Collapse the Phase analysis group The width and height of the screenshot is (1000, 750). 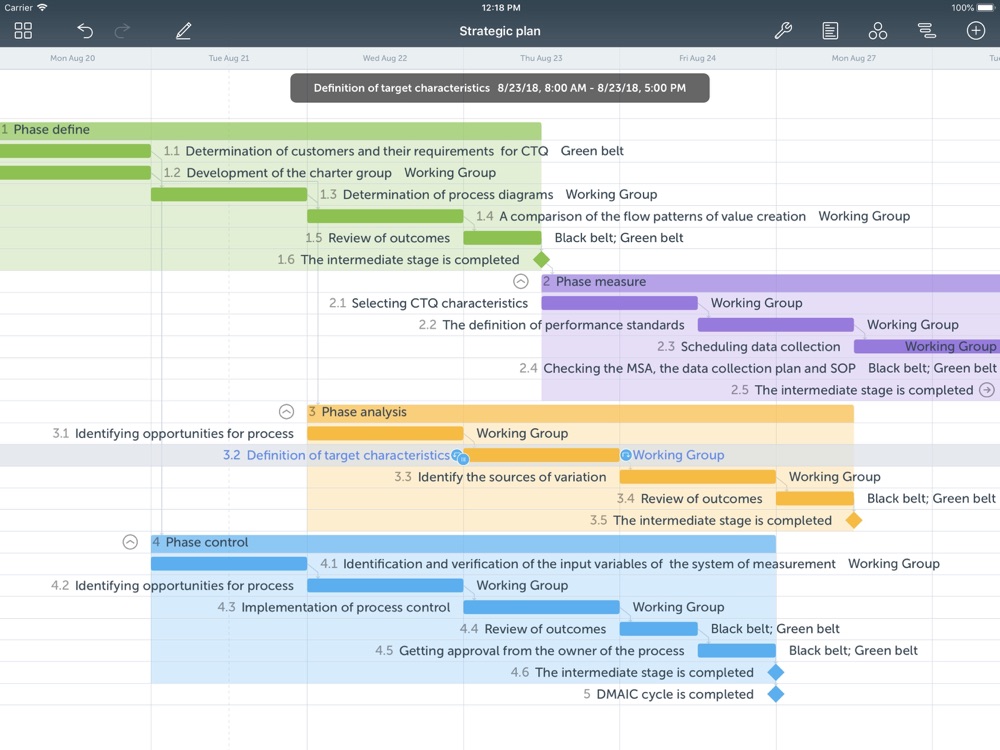click(x=286, y=412)
